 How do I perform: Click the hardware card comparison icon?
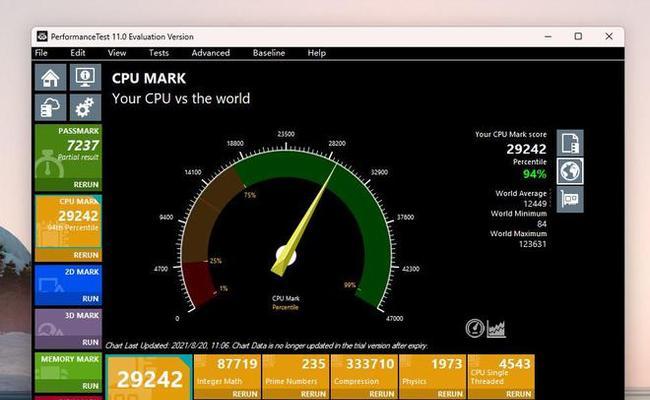tap(570, 199)
